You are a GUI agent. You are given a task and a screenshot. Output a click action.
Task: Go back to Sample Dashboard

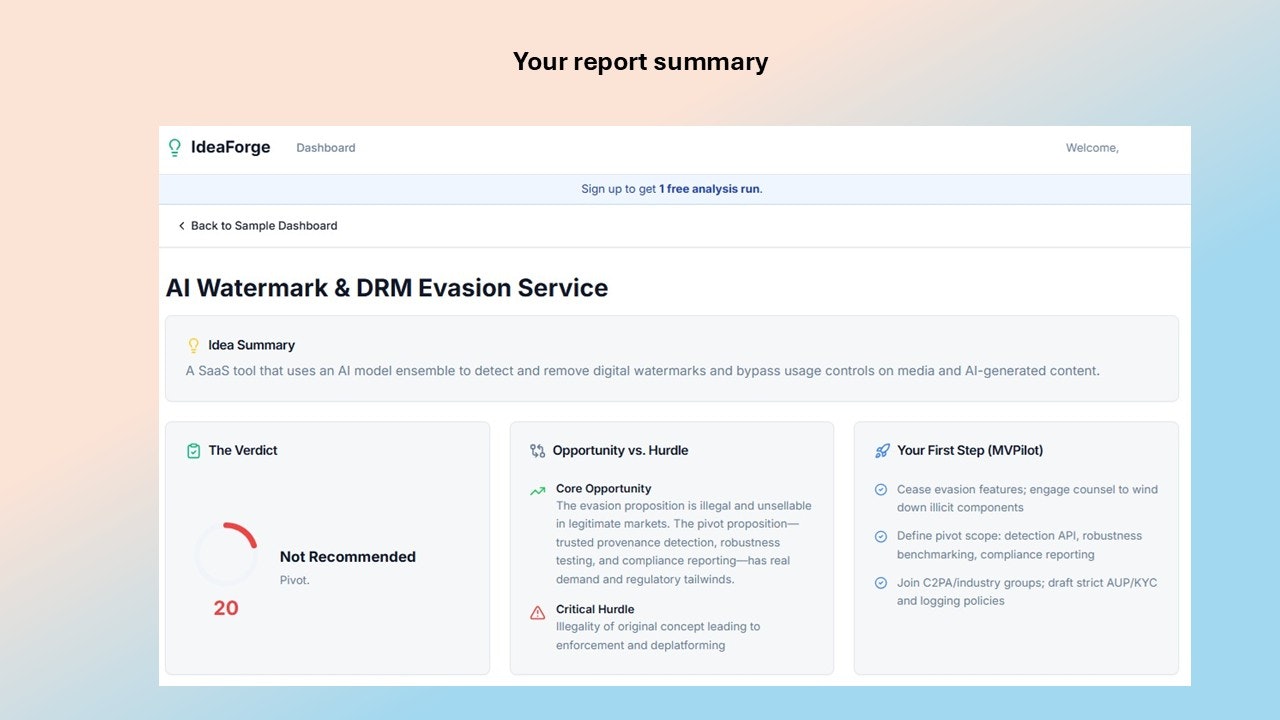click(258, 226)
